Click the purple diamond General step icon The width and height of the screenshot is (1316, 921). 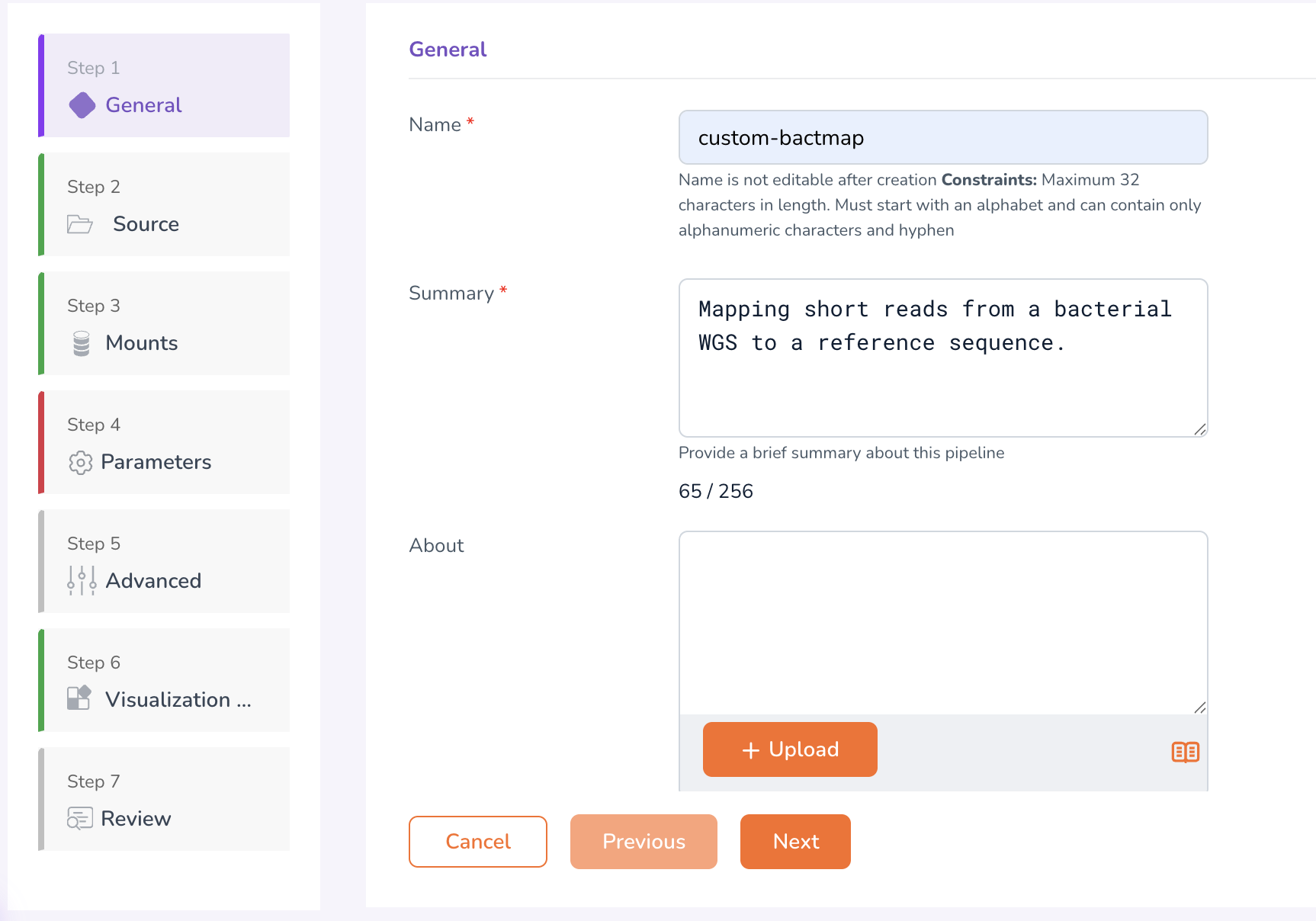point(82,105)
